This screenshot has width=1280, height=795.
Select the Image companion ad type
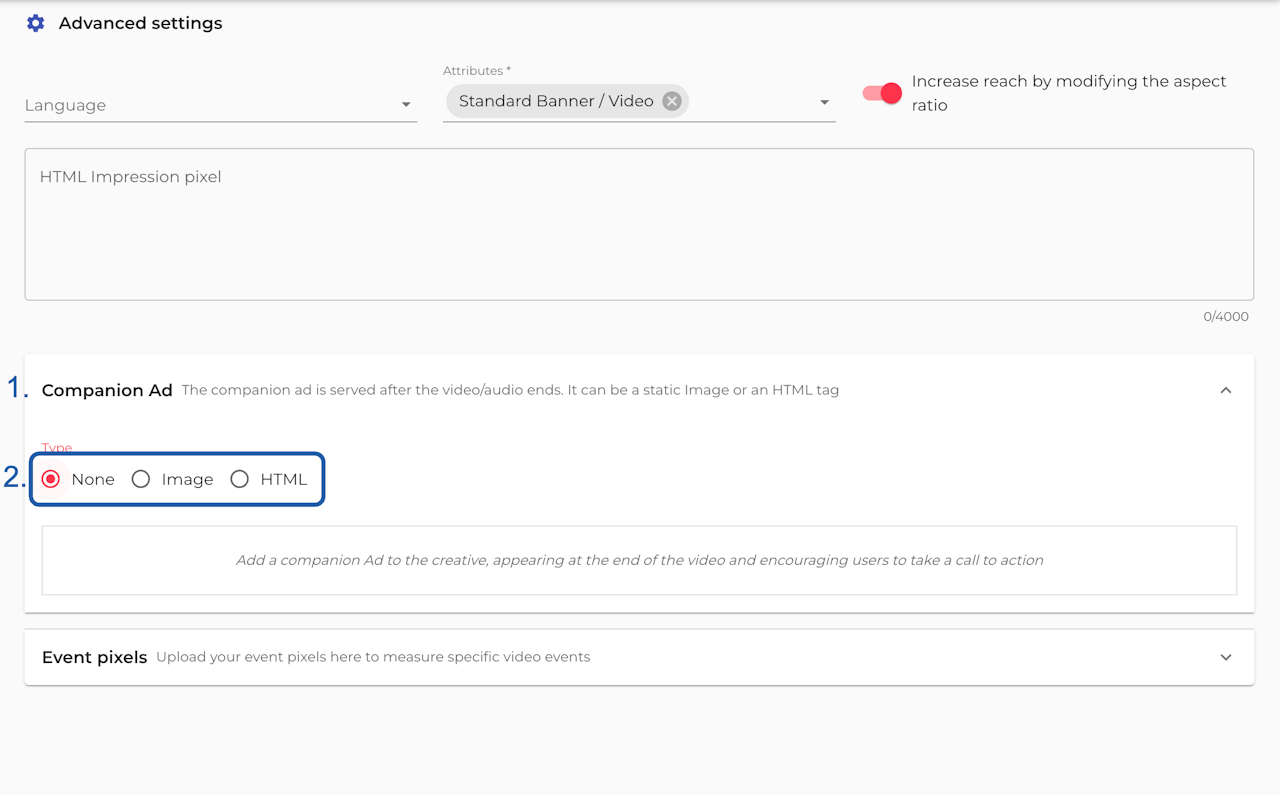pyautogui.click(x=141, y=480)
